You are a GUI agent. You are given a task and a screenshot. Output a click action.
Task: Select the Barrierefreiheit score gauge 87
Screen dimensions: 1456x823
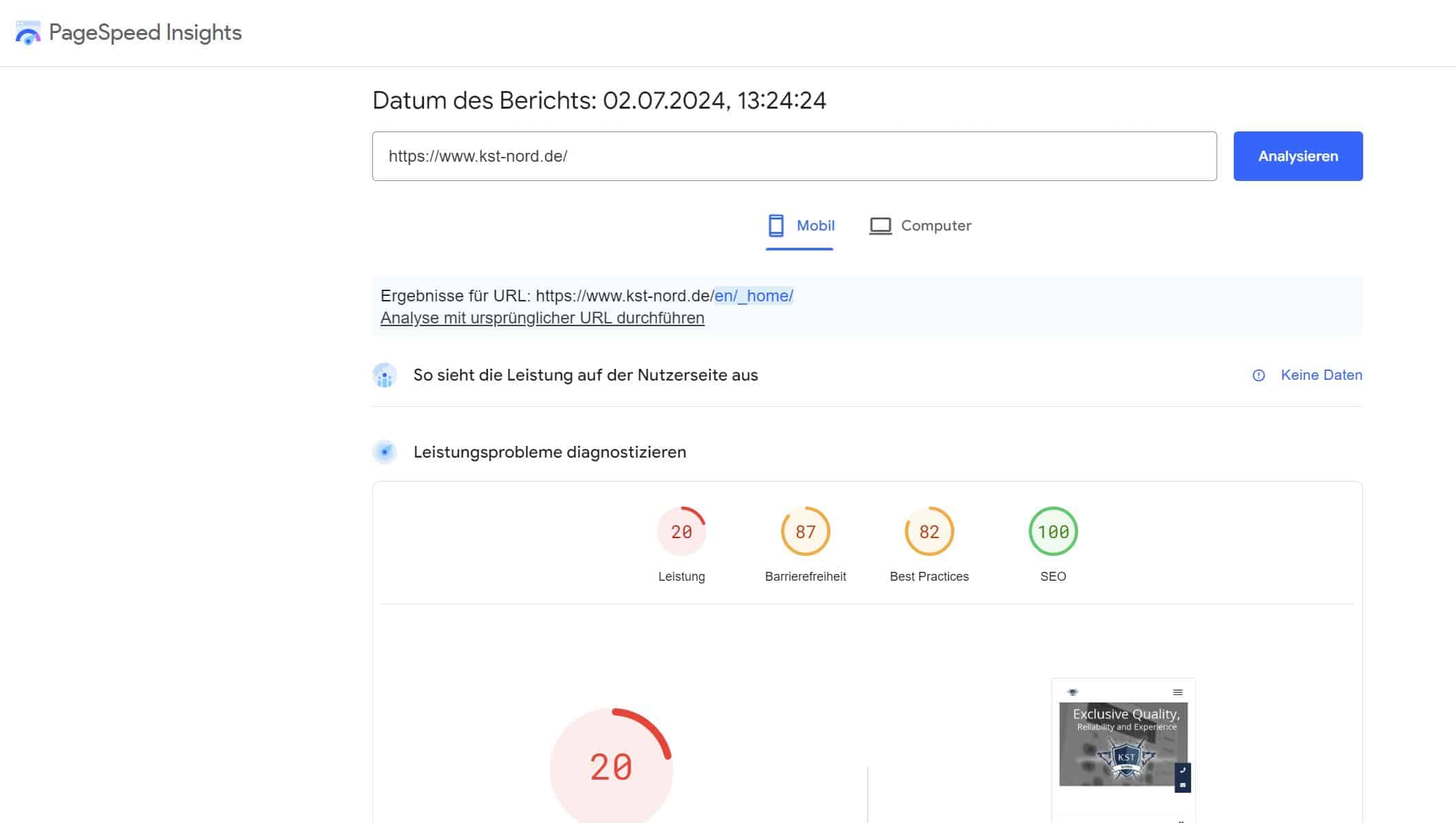(805, 531)
